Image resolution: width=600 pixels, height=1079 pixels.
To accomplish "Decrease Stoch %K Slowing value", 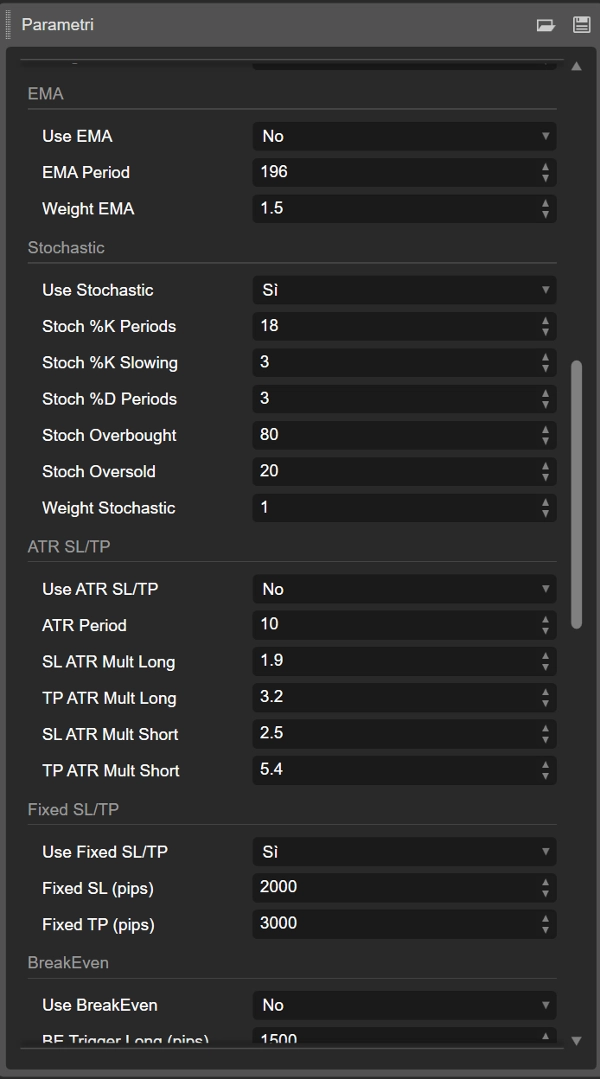I will (546, 367).
